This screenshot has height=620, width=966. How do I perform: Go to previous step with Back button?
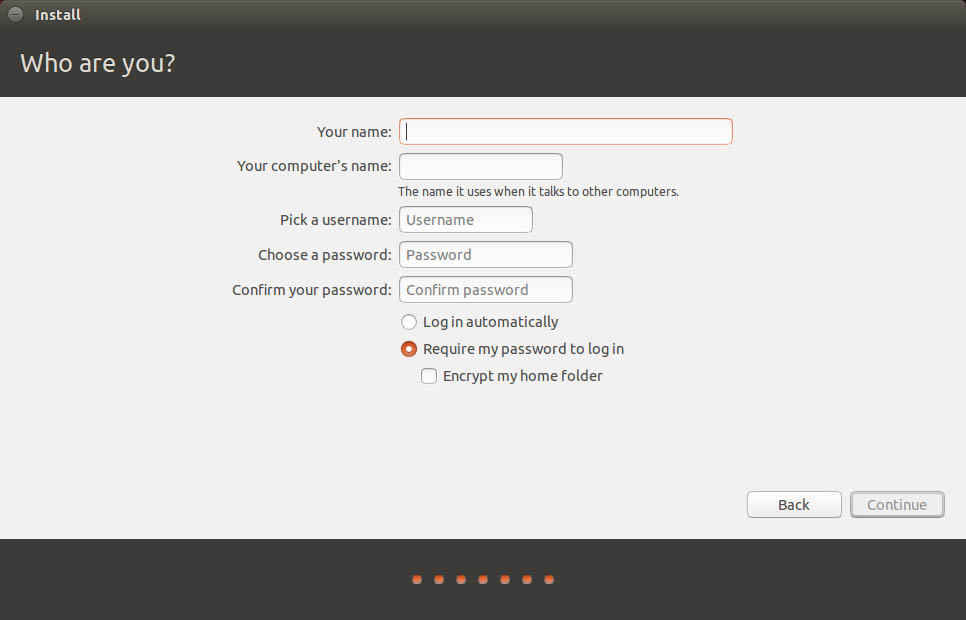(794, 505)
